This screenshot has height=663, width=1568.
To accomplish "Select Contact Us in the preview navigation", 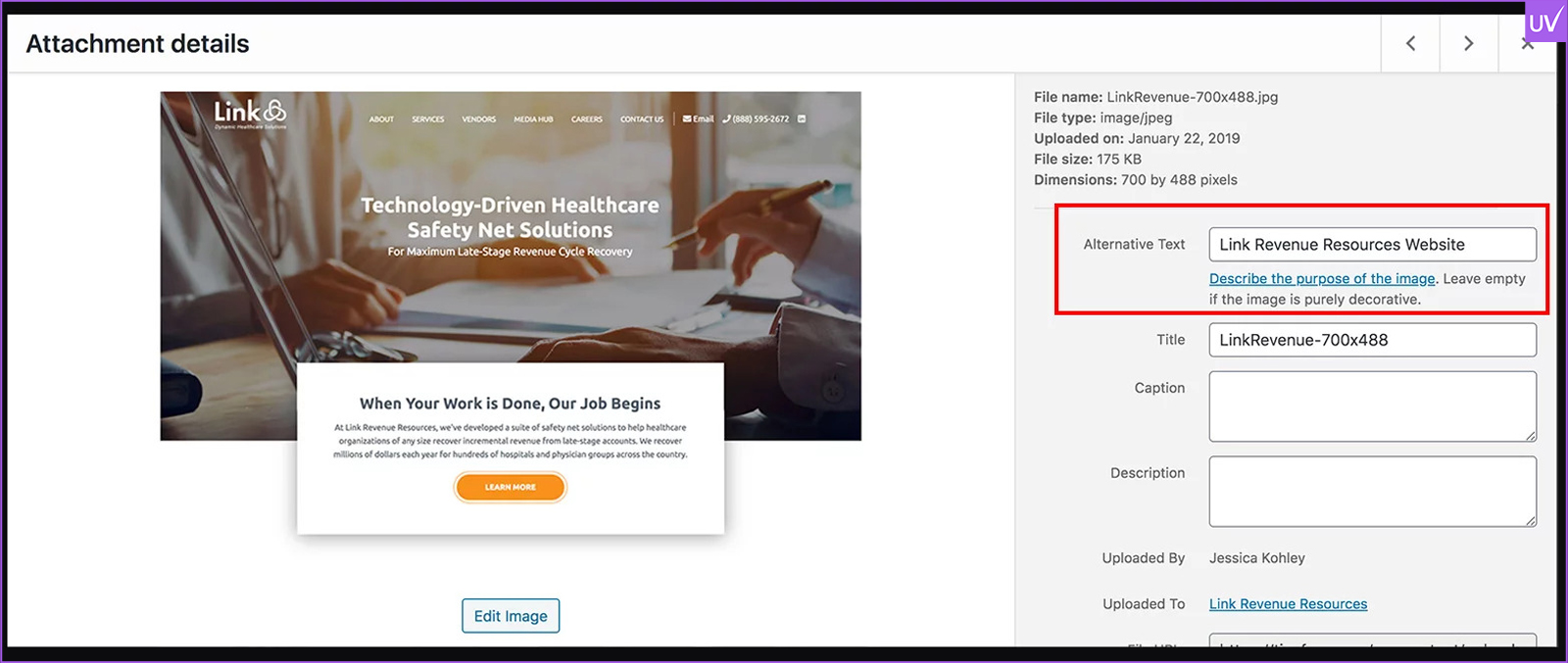I will click(x=642, y=119).
